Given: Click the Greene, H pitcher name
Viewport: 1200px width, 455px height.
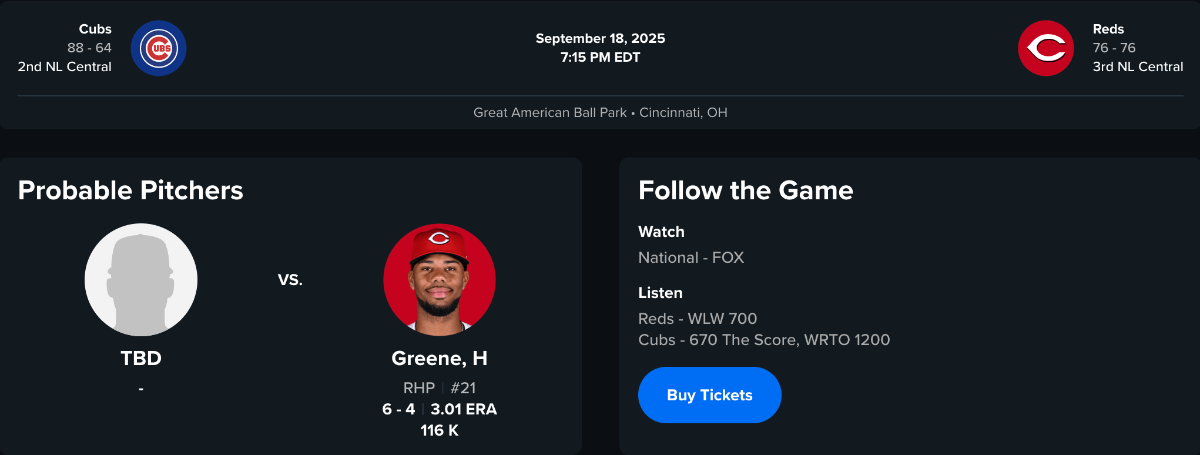Looking at the screenshot, I should pos(439,358).
